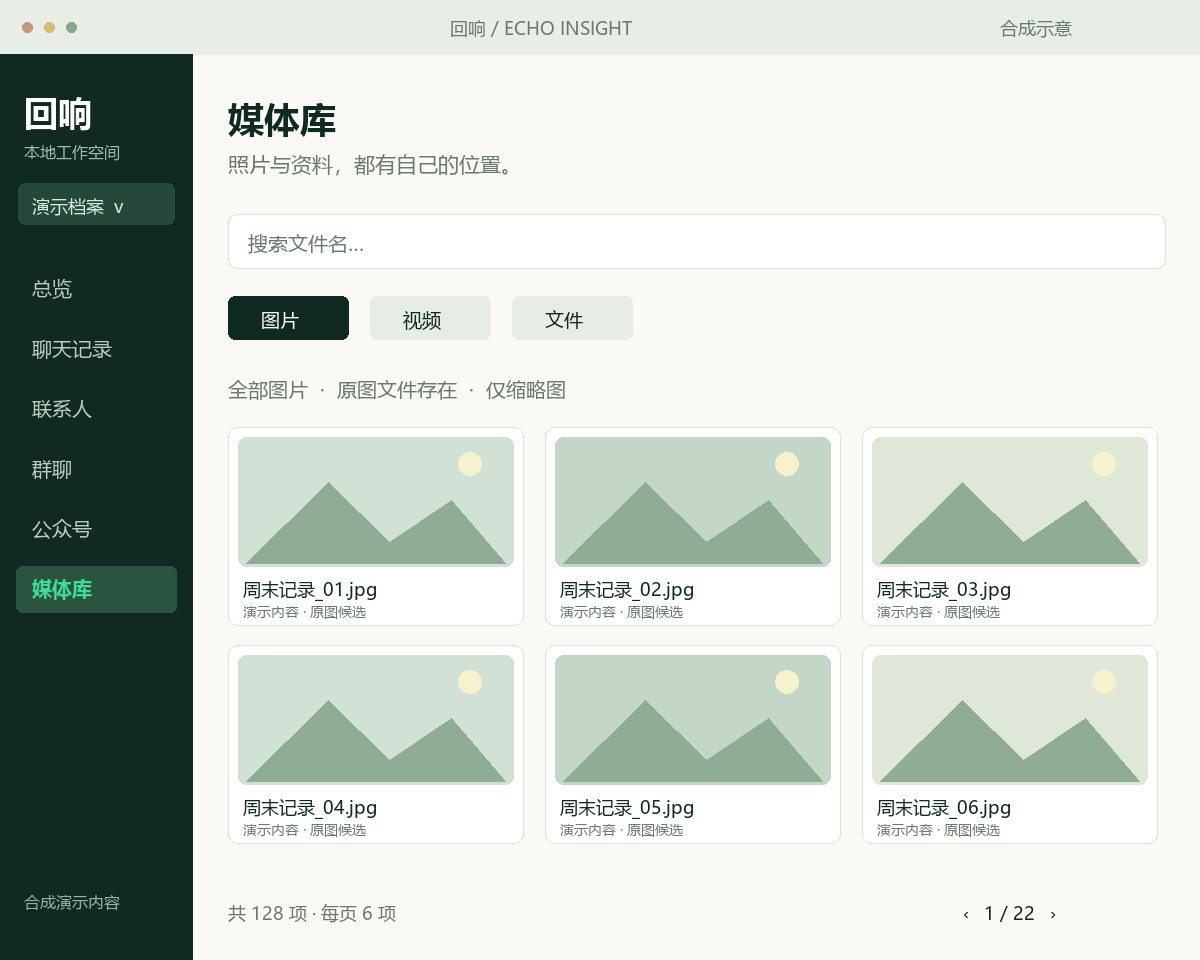Navigate to 公众号 in the sidebar

(x=62, y=529)
